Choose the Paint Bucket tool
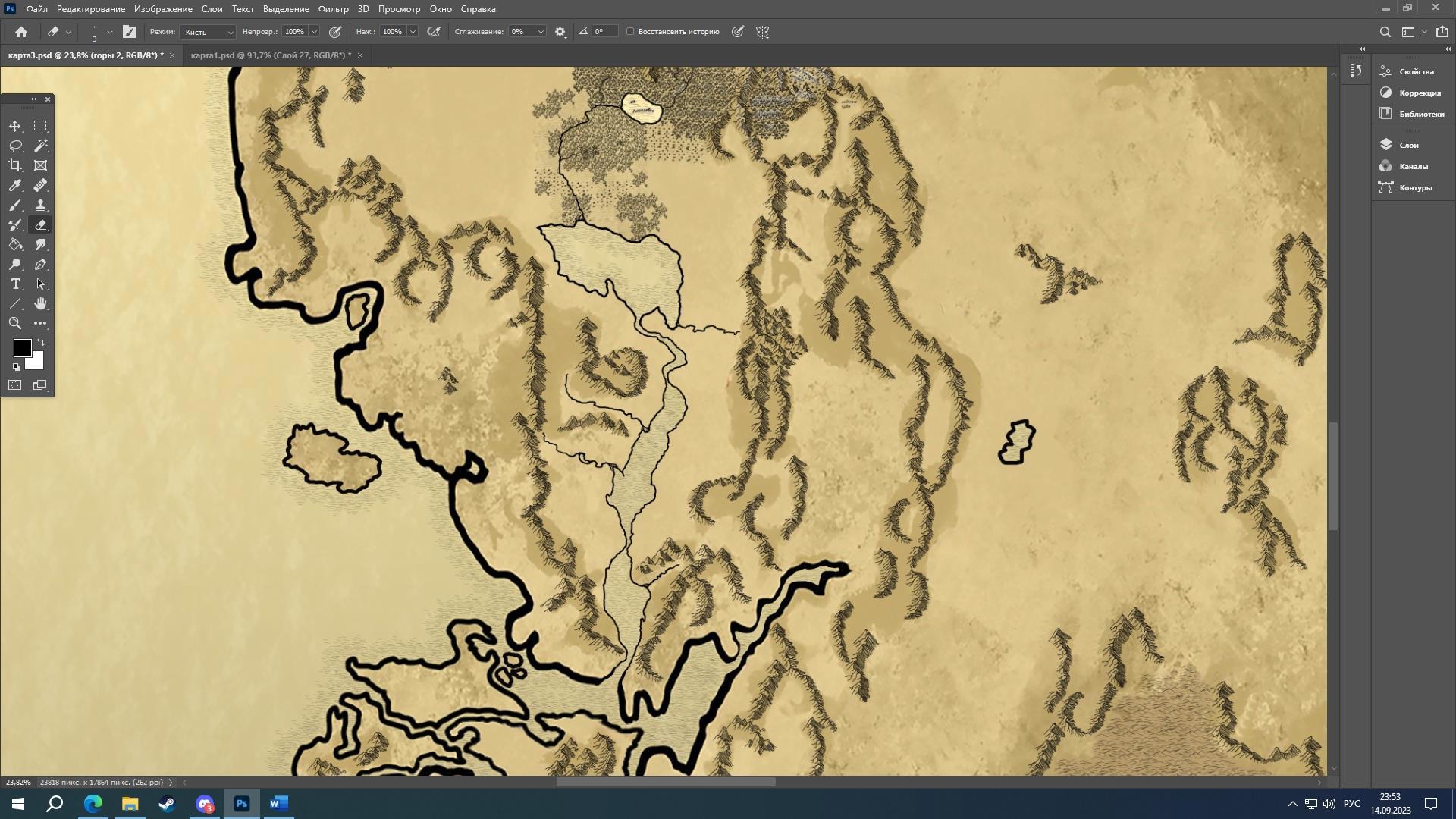1456x819 pixels. (x=15, y=244)
